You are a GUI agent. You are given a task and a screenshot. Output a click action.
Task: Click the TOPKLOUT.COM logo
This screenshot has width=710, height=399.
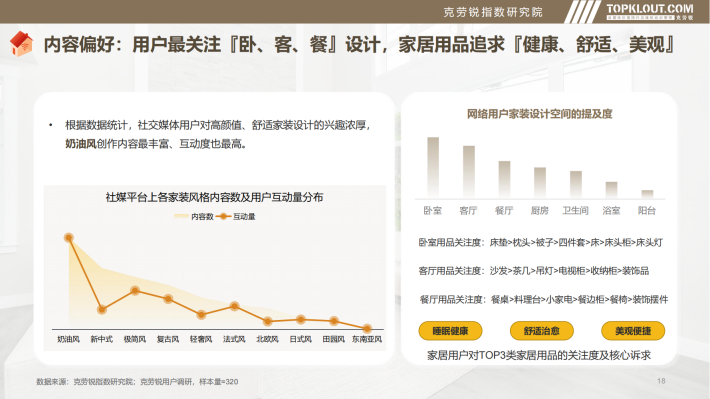click(x=650, y=12)
